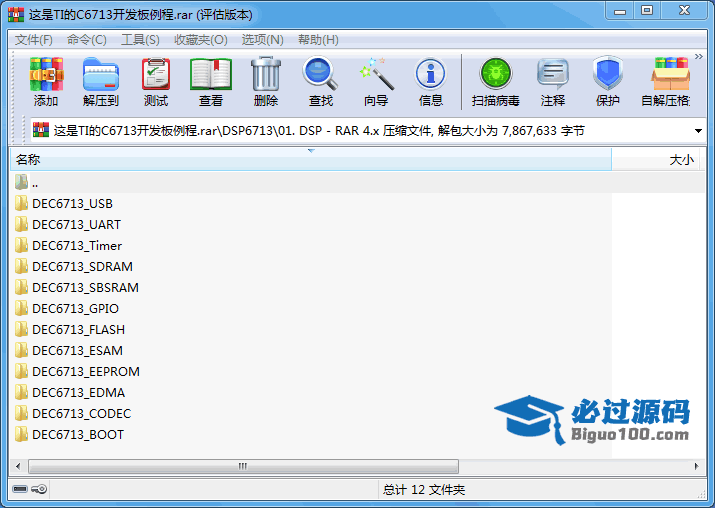Select the DEC6713_SBSRAM folder

[77, 287]
